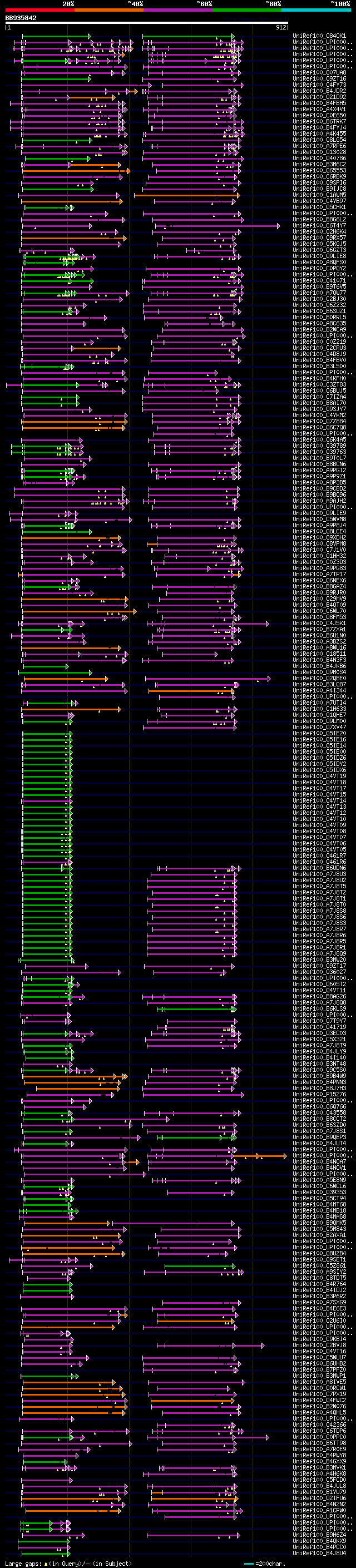Select hit UniRef100_Q21D92
The image size is (356, 1568).
[x=319, y=97]
